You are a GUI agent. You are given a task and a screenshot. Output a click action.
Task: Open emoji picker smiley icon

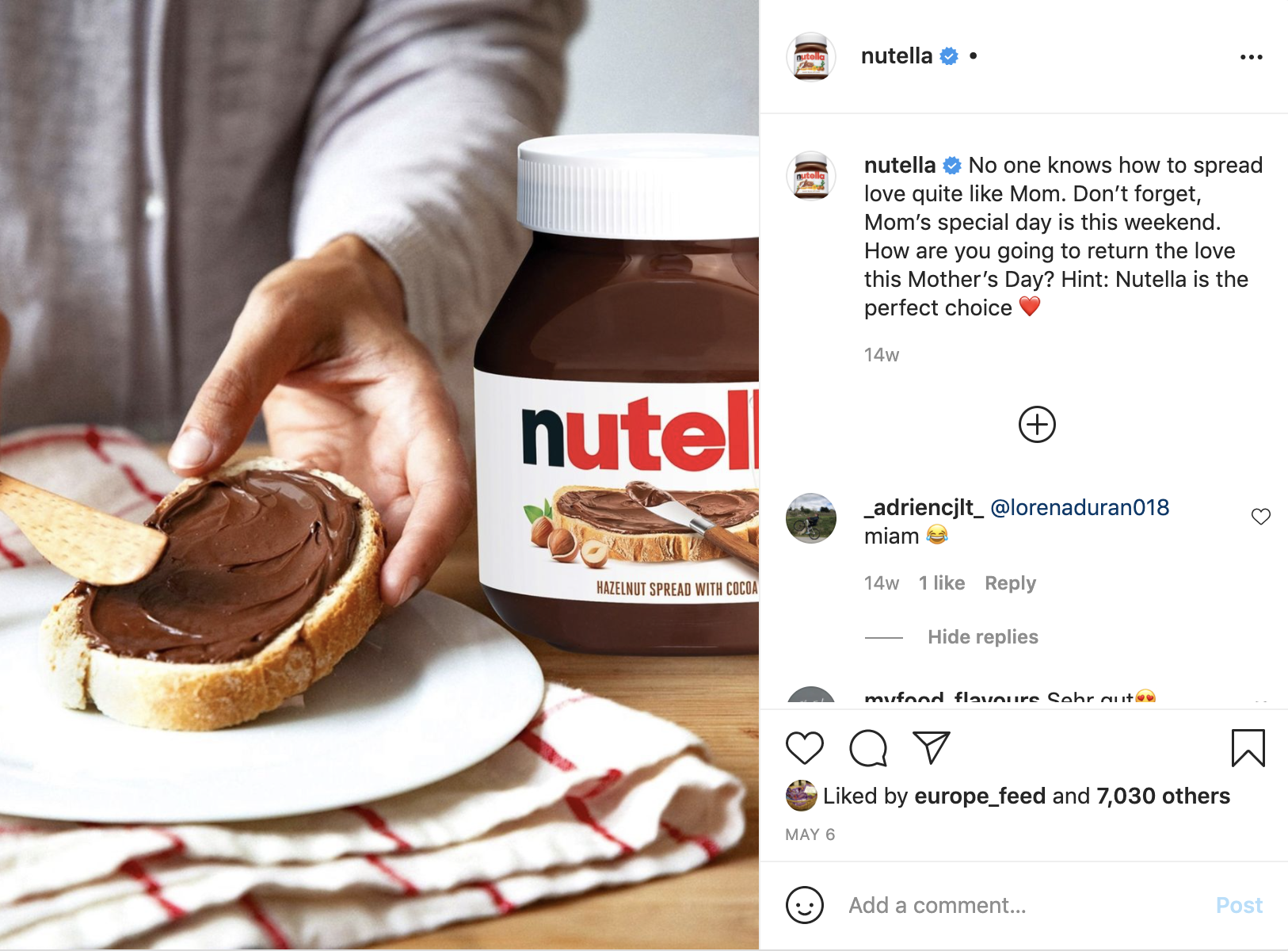click(805, 905)
